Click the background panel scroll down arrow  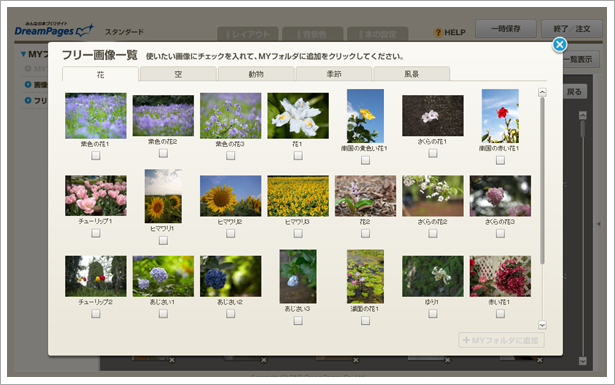click(583, 361)
